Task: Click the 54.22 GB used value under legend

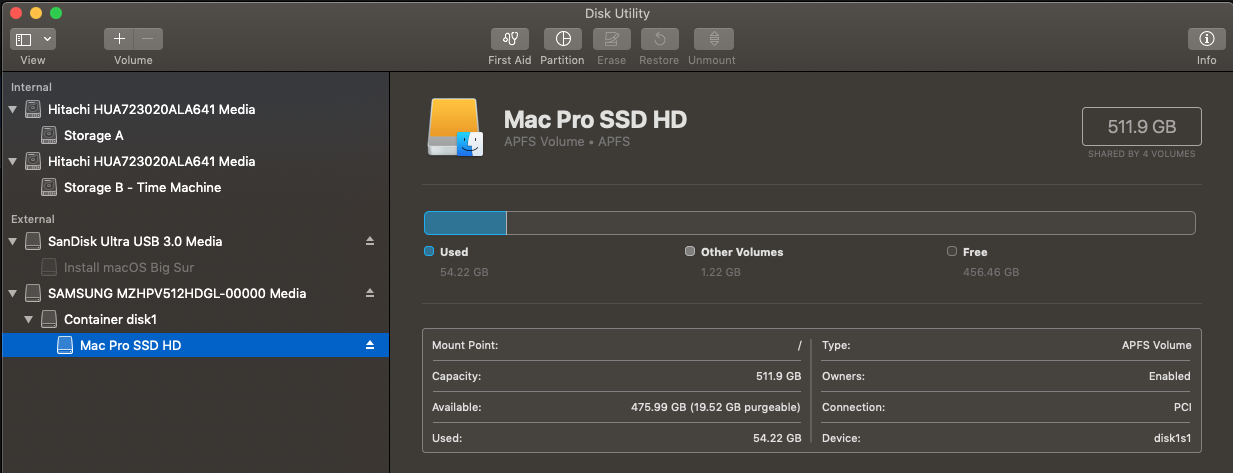Action: (x=464, y=272)
